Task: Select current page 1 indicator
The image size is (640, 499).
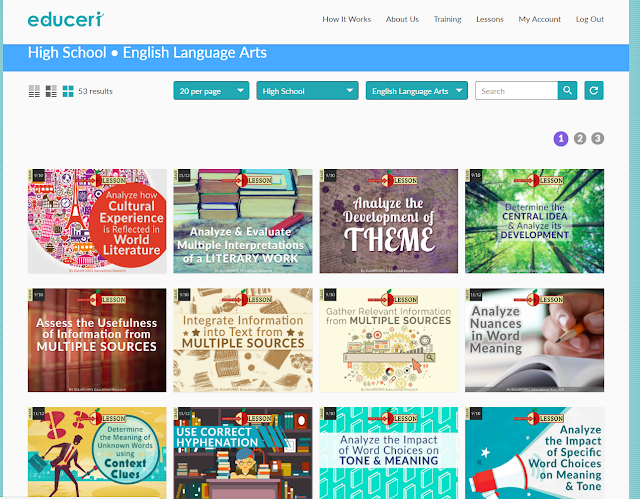Action: (561, 139)
